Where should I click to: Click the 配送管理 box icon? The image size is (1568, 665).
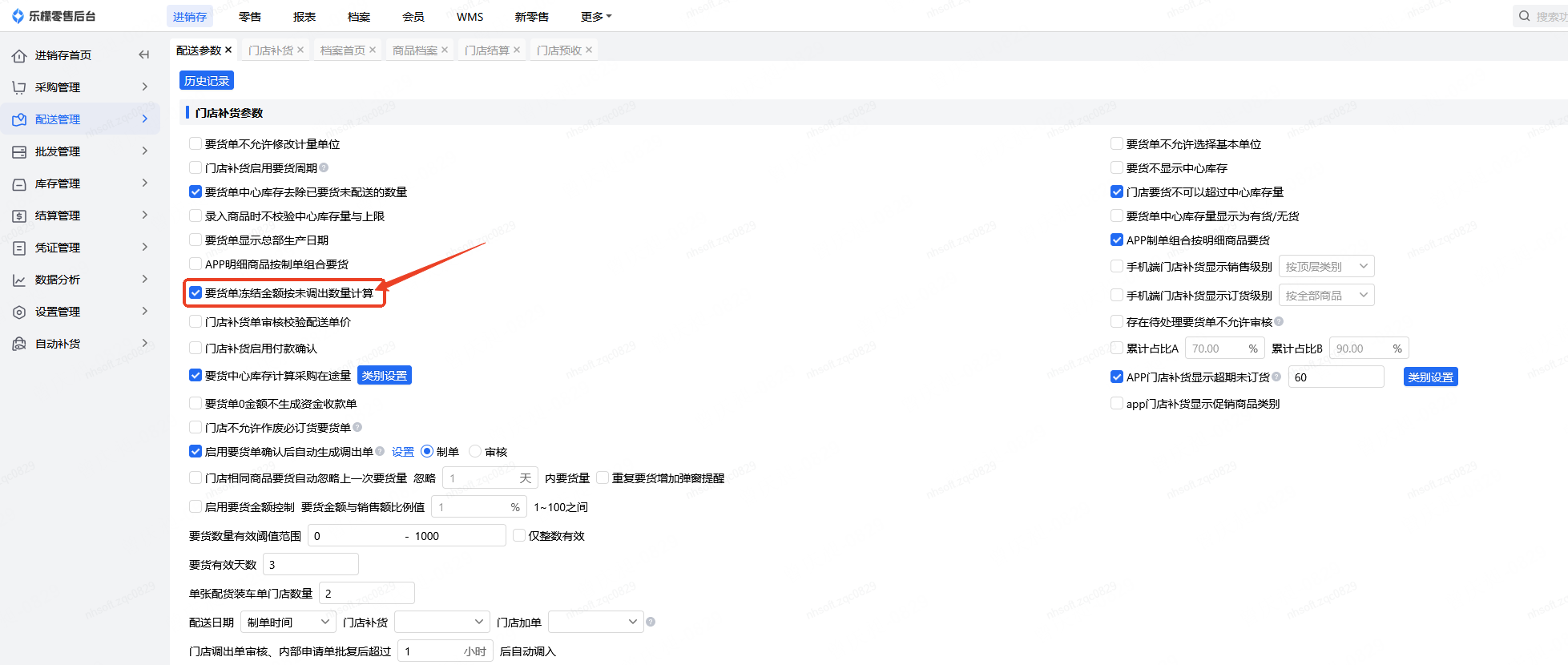point(19,119)
